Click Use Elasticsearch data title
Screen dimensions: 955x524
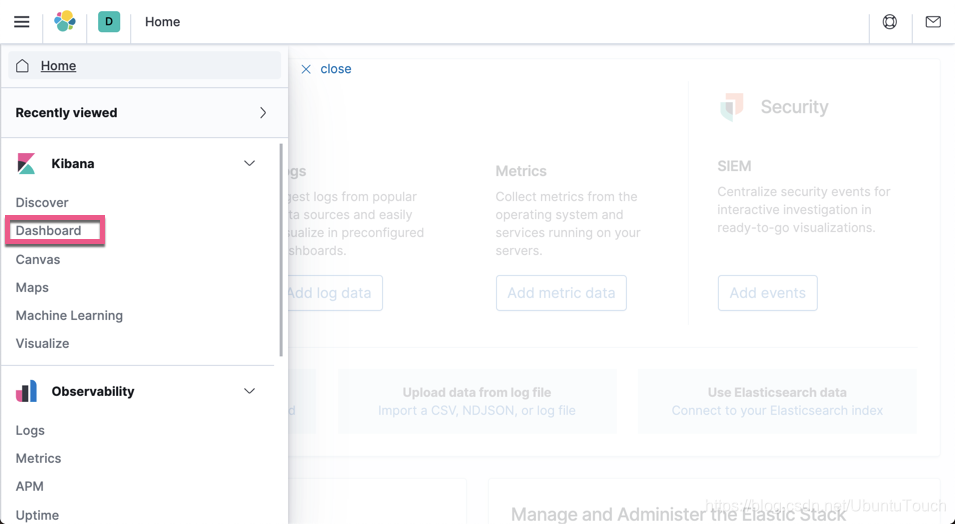(777, 392)
